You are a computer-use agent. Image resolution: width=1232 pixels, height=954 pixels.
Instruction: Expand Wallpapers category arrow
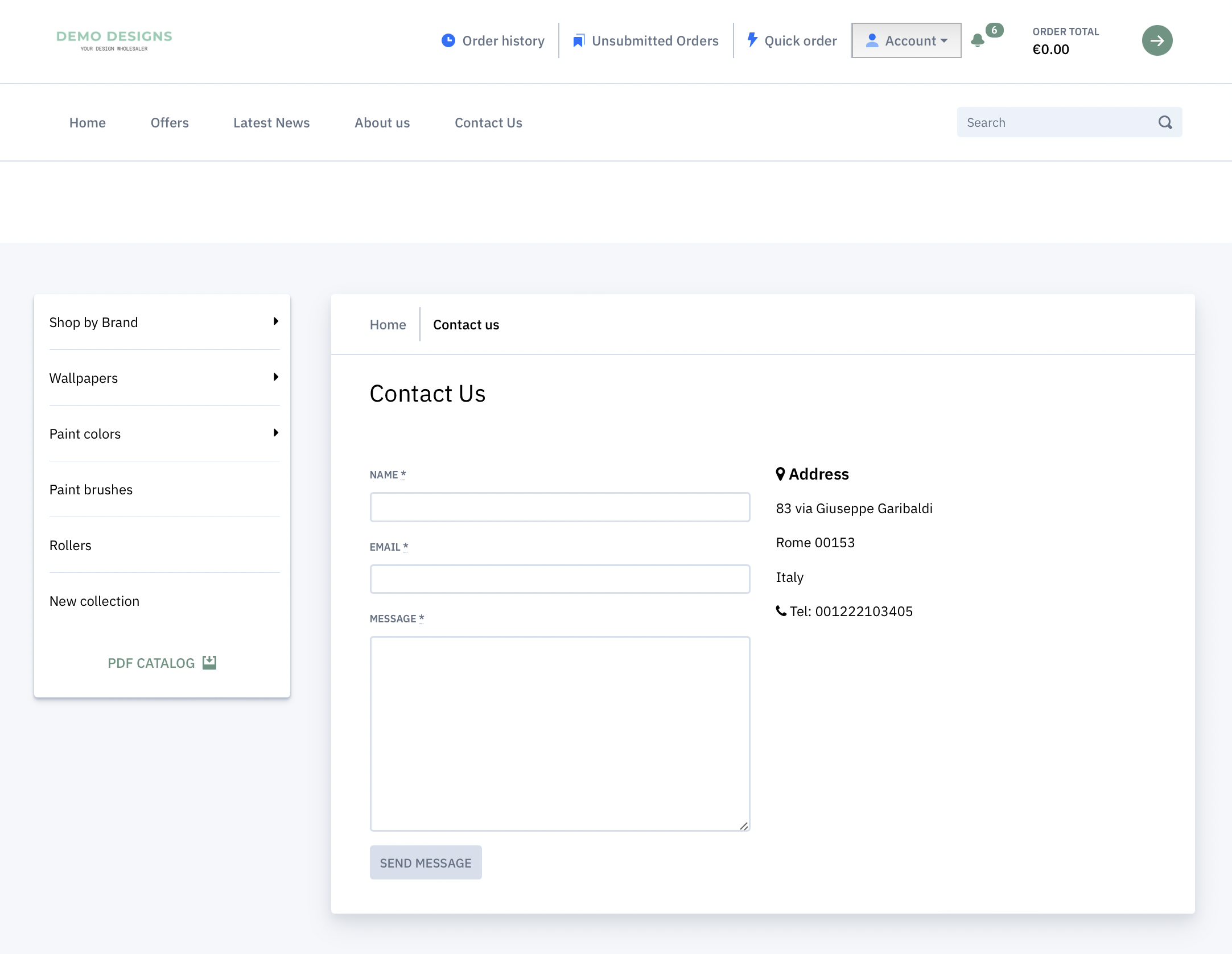point(276,377)
